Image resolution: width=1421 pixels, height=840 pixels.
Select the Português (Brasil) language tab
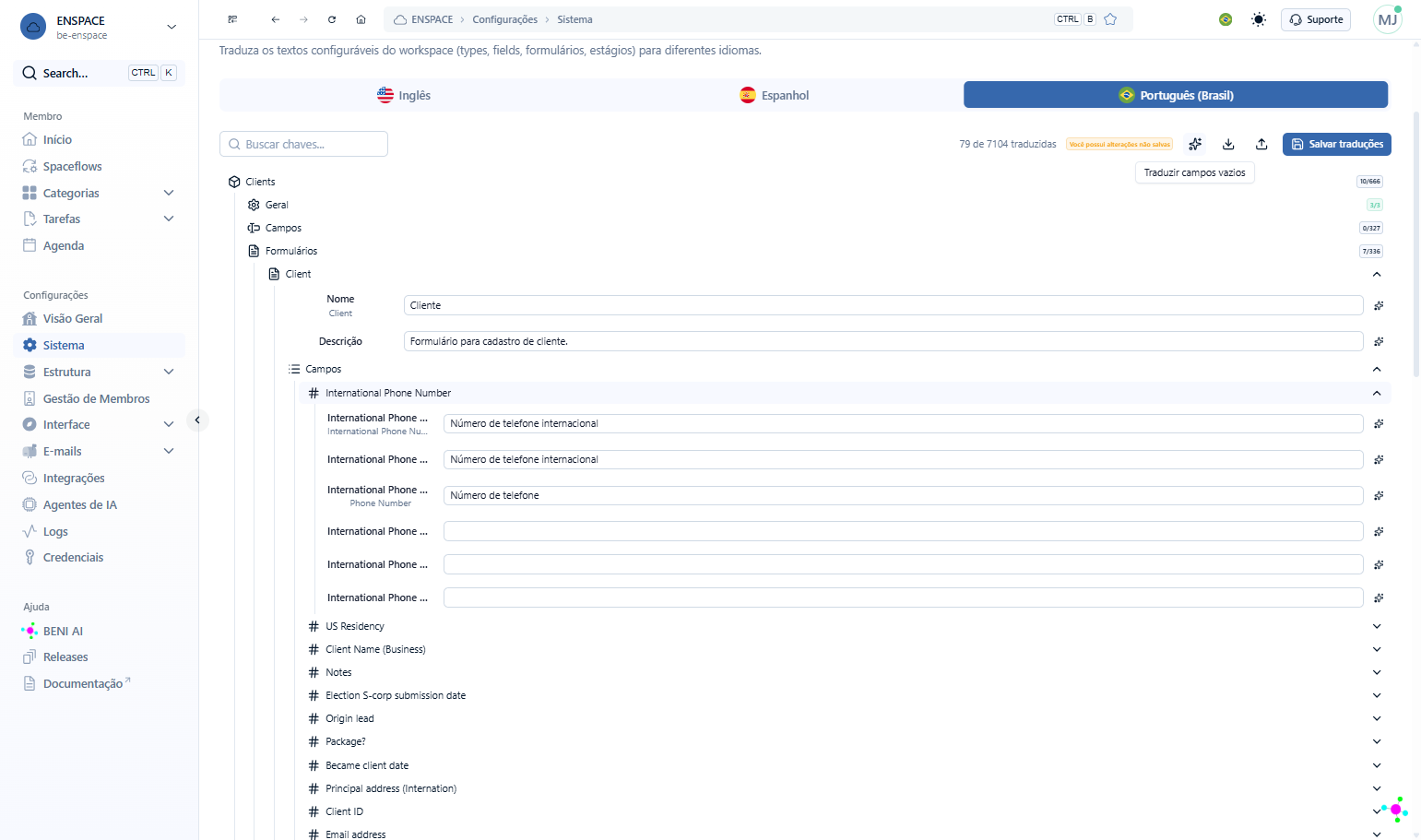[x=1176, y=95]
